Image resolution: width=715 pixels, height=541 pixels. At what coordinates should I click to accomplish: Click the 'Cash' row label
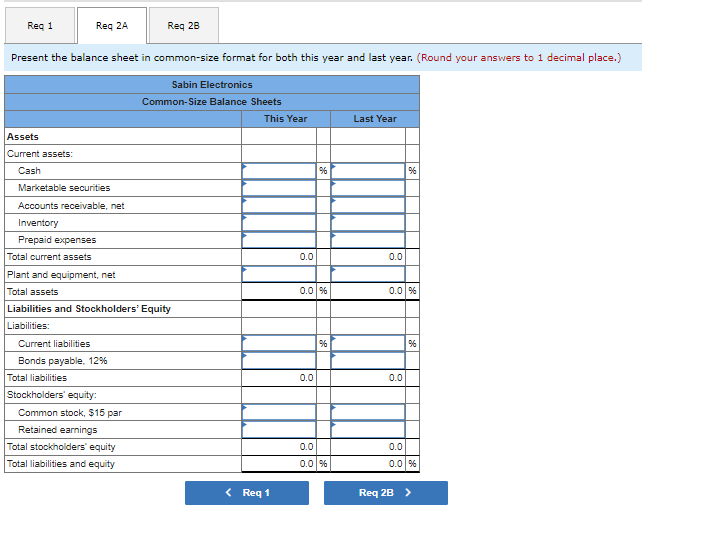(x=30, y=171)
